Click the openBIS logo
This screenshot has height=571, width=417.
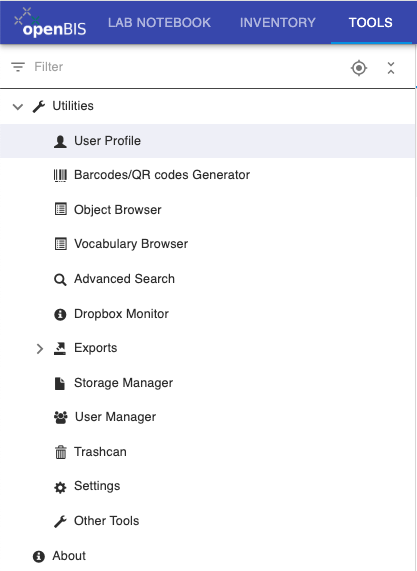coord(50,22)
